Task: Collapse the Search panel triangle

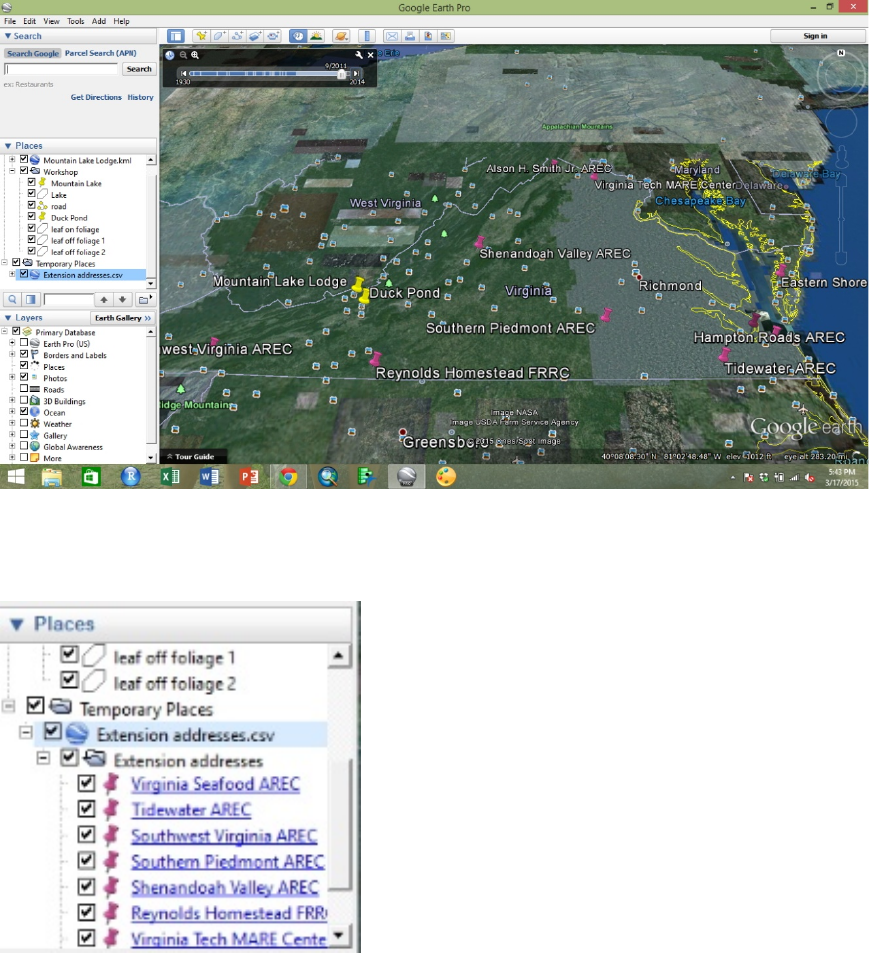Action: click(x=8, y=36)
